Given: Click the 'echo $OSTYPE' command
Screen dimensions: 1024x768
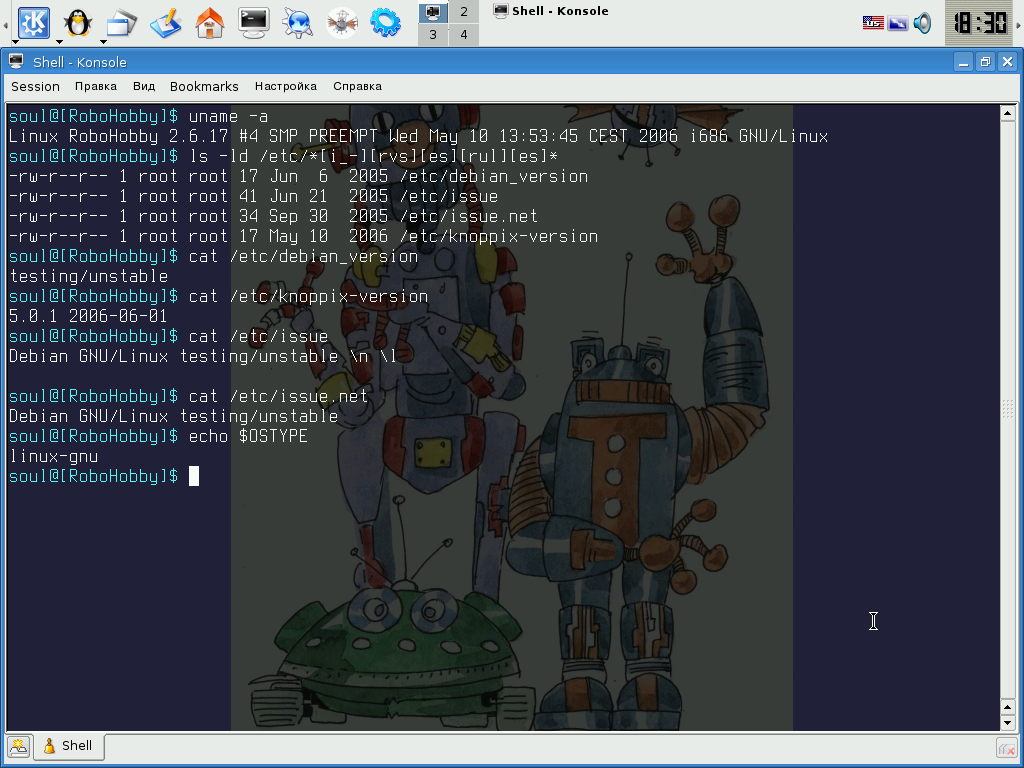Looking at the screenshot, I should tap(248, 436).
